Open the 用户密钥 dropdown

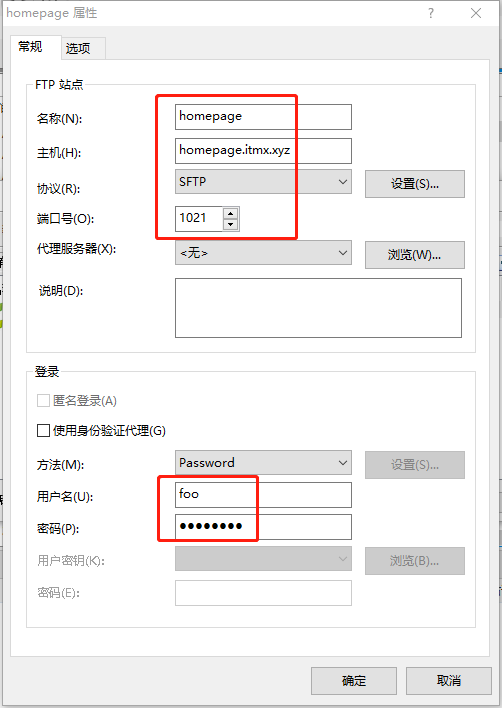[x=263, y=559]
